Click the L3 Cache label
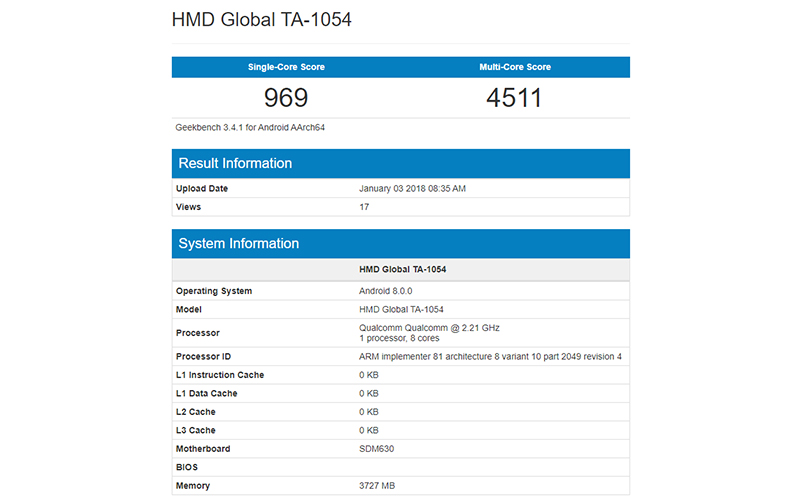800x500 pixels. pyautogui.click(x=195, y=430)
